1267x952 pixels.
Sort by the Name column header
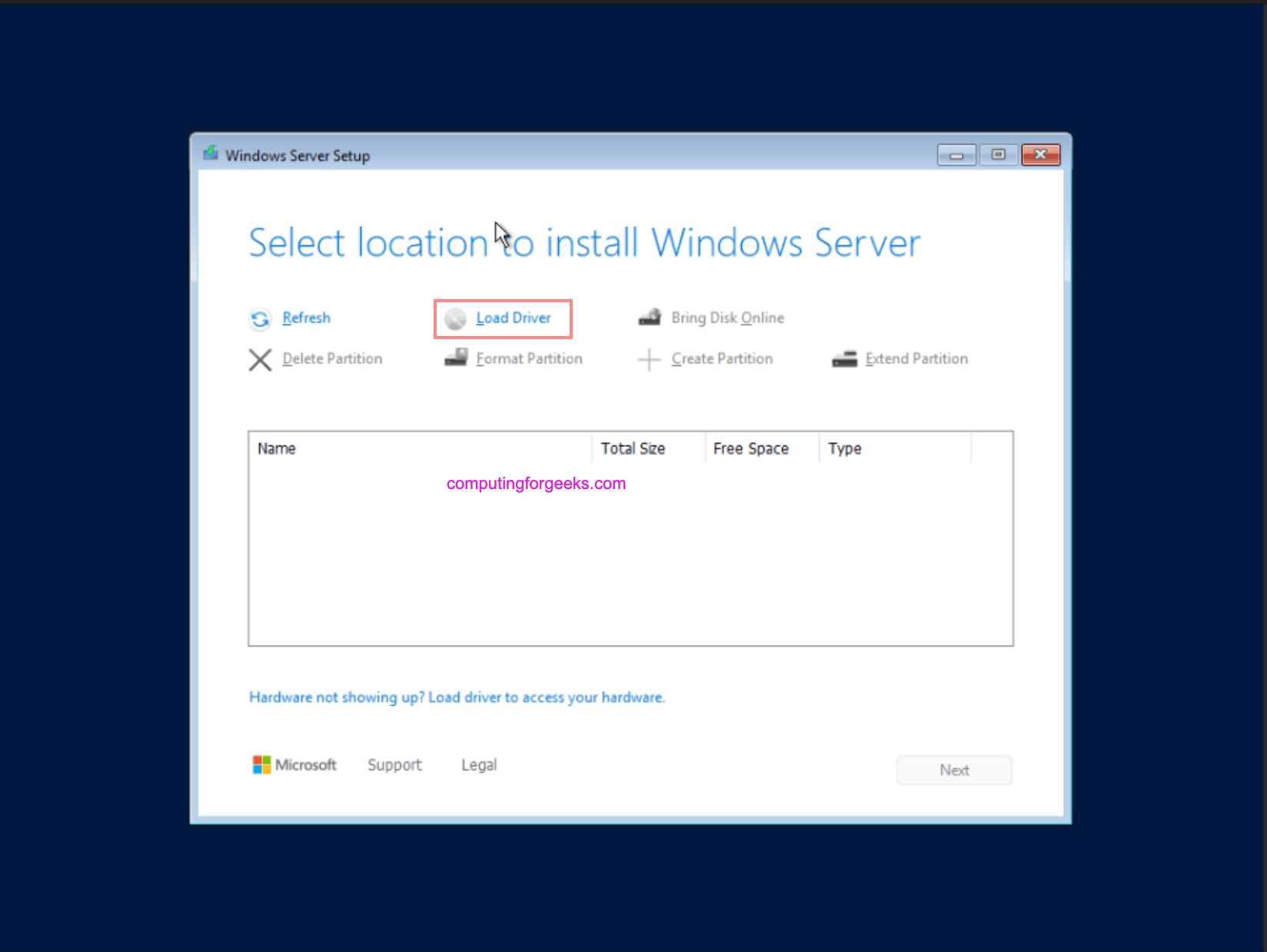coord(276,448)
